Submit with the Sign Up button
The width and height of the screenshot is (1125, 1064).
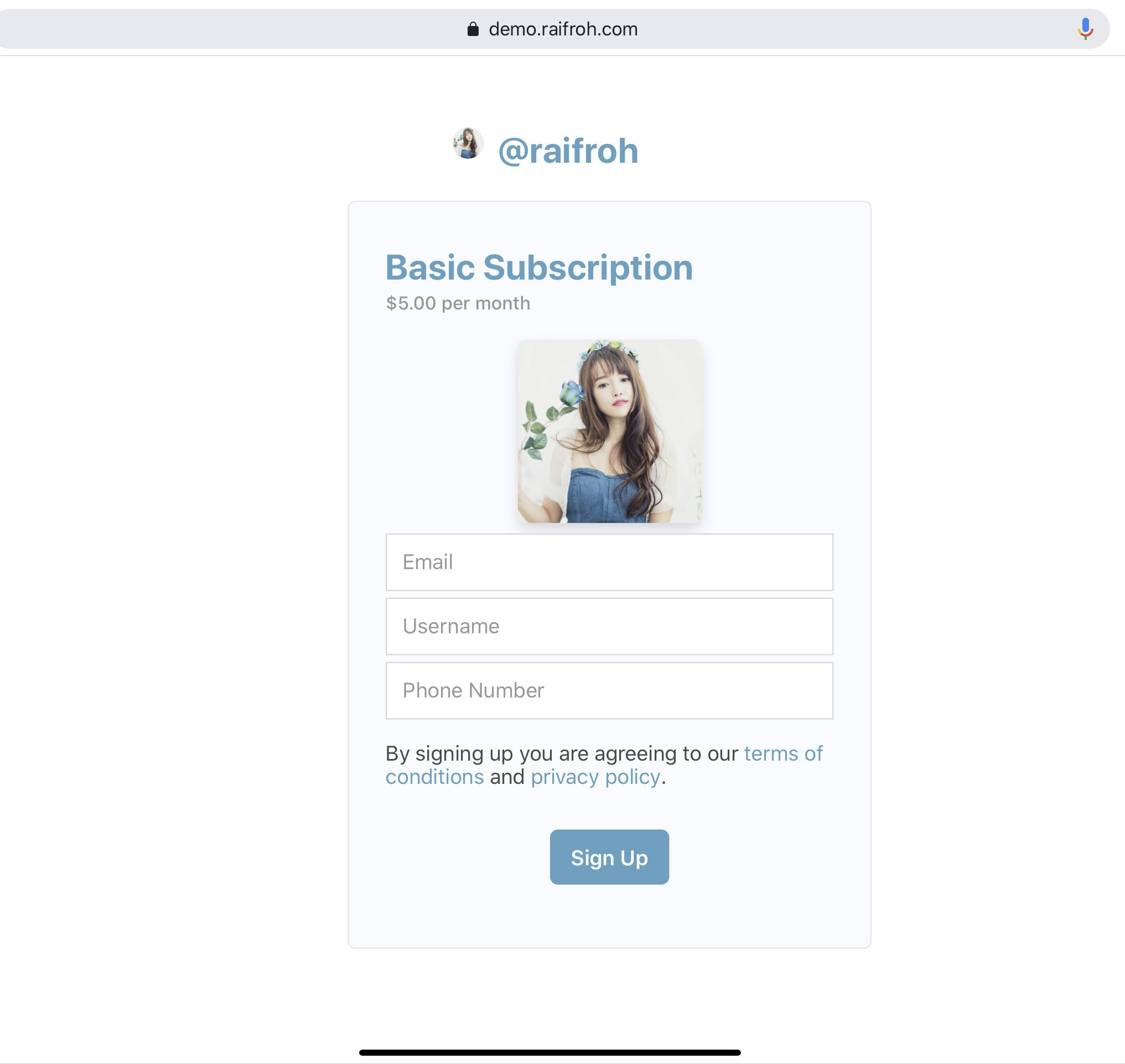click(x=609, y=857)
